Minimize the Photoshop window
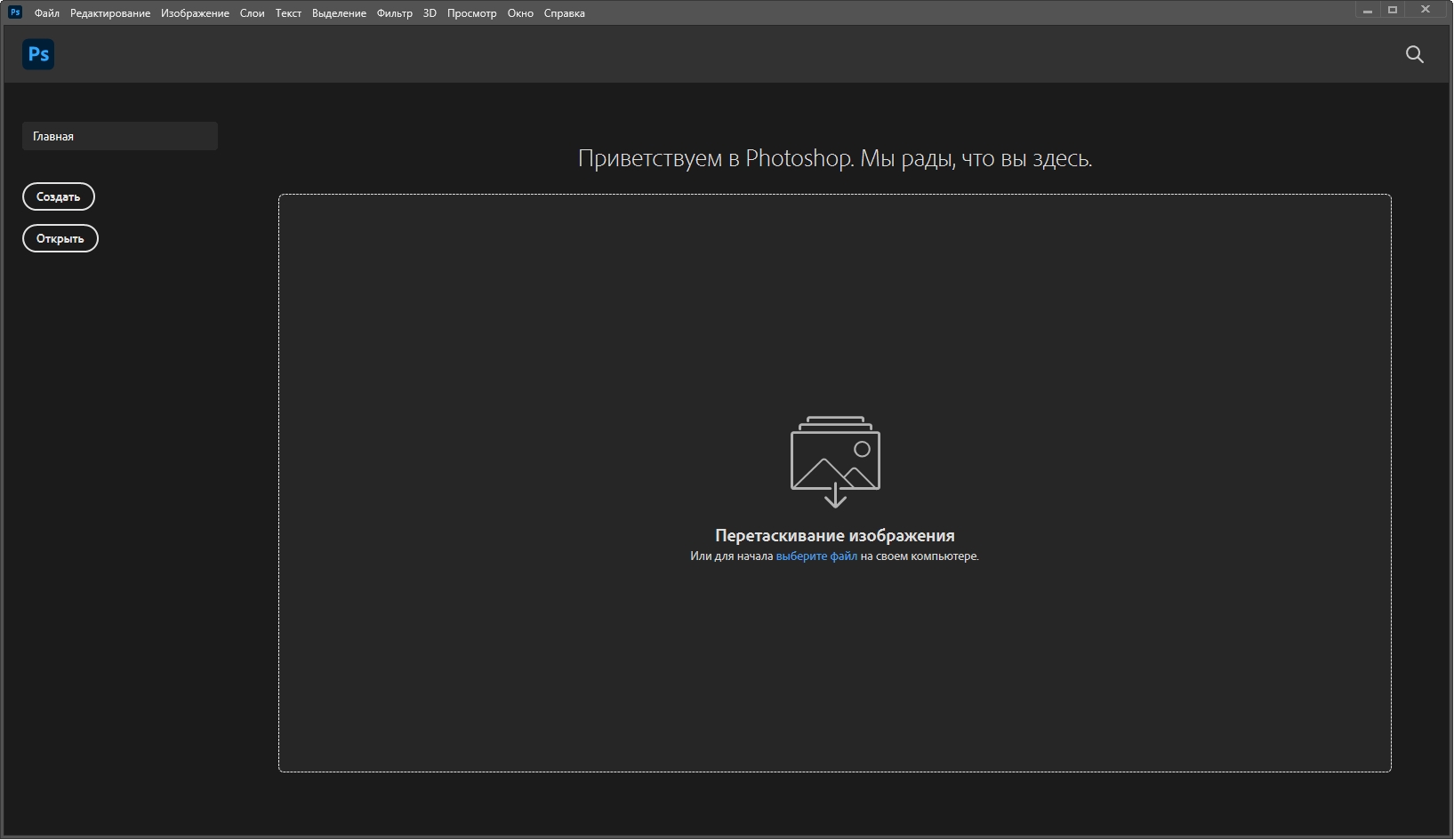The width and height of the screenshot is (1454, 840). point(1368,11)
